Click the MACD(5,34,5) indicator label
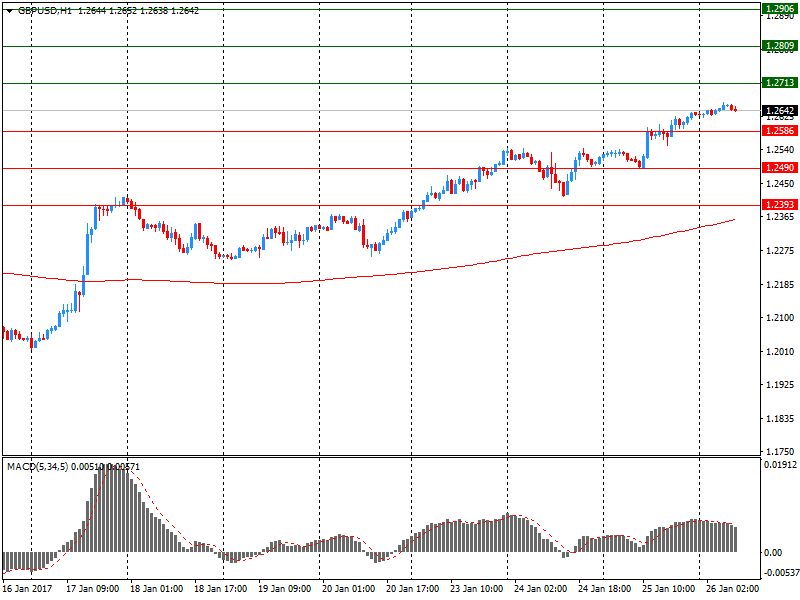Screen dimensions: 800x600 (37, 467)
